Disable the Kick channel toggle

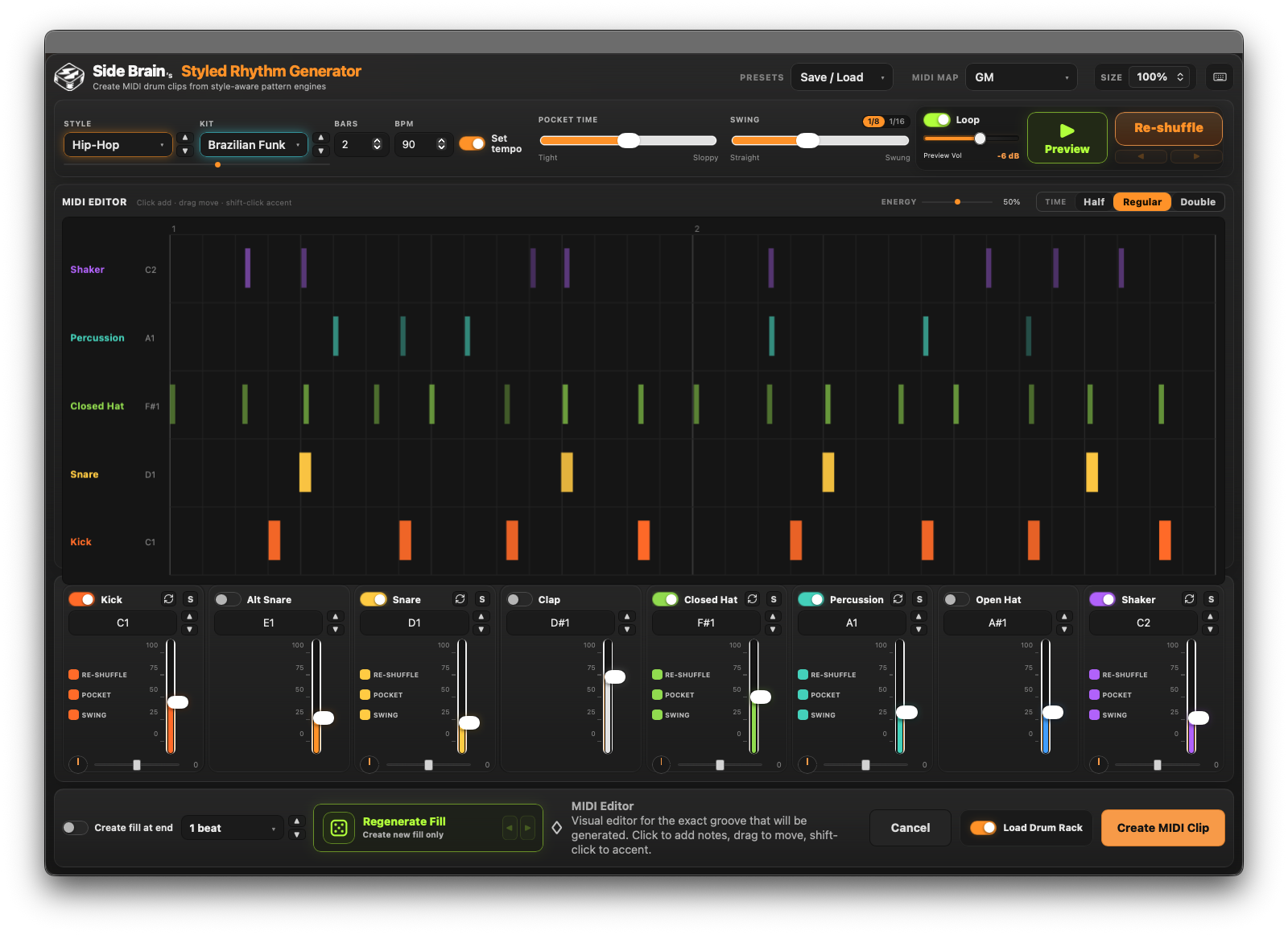(x=81, y=599)
